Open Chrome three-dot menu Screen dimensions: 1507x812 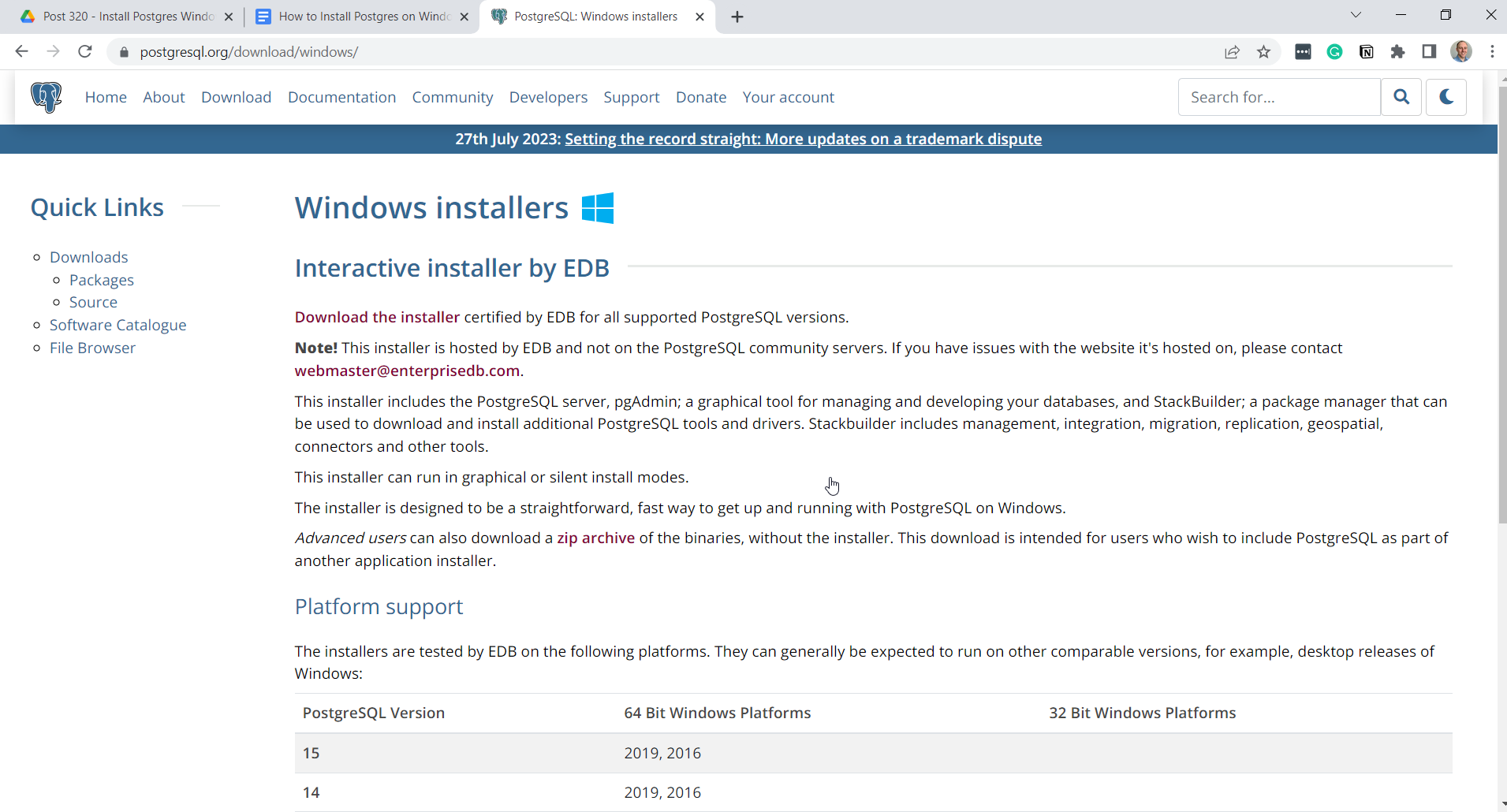click(1492, 52)
